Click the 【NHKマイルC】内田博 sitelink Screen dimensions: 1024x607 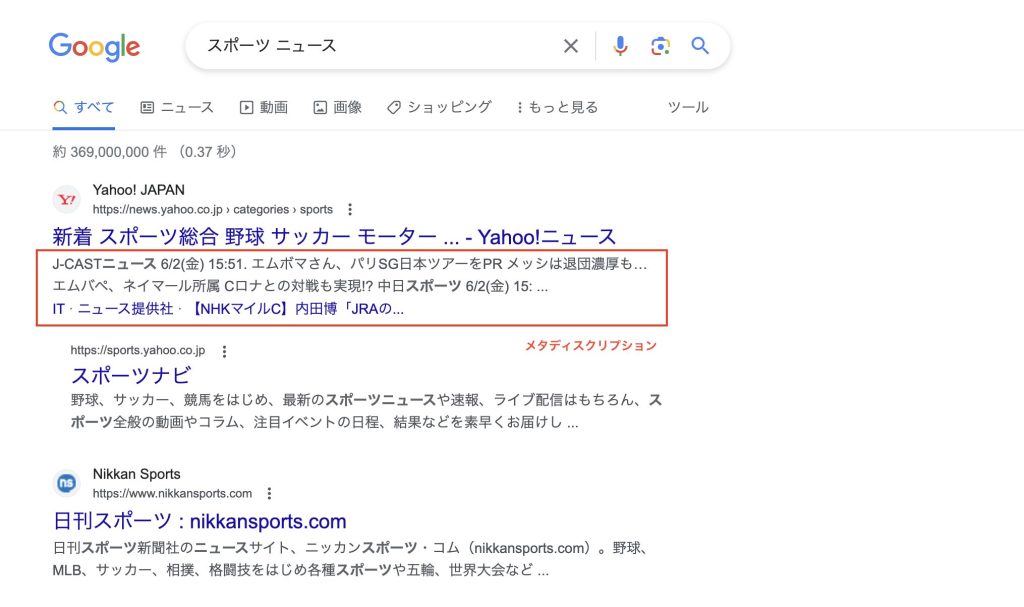click(x=295, y=309)
